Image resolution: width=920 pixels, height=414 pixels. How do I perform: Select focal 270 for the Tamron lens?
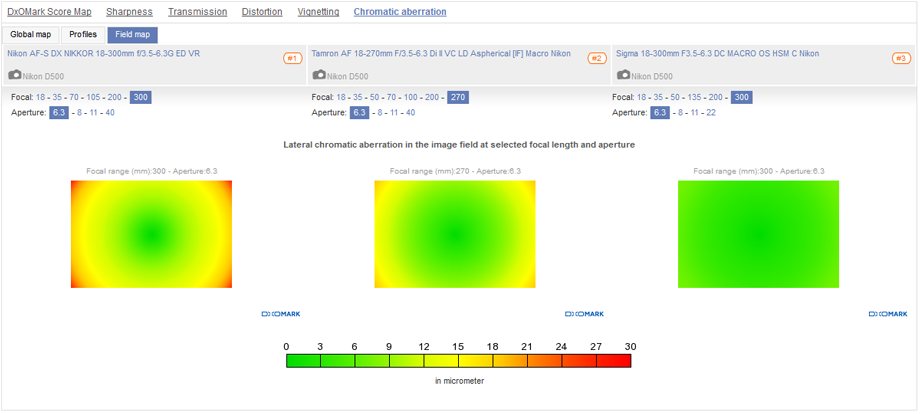coord(458,97)
